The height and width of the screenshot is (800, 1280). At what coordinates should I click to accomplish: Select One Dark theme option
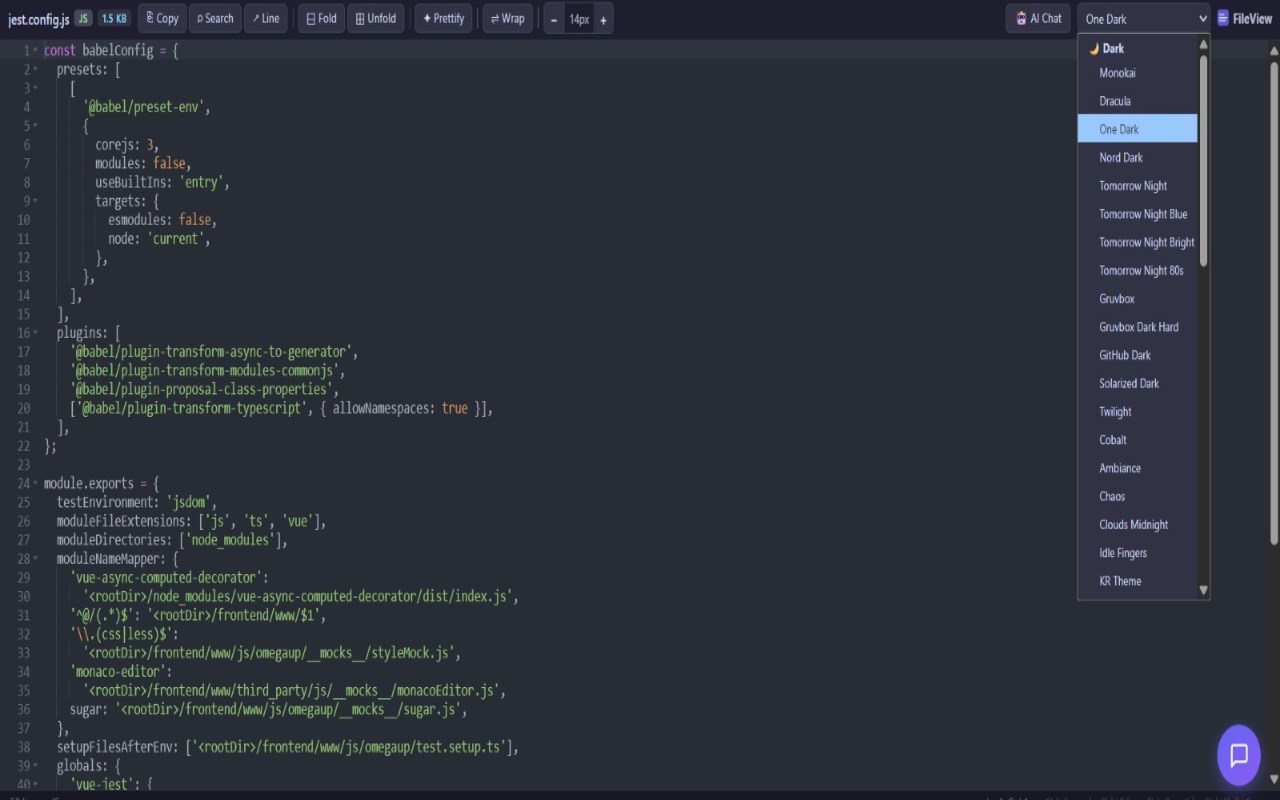[1138, 129]
